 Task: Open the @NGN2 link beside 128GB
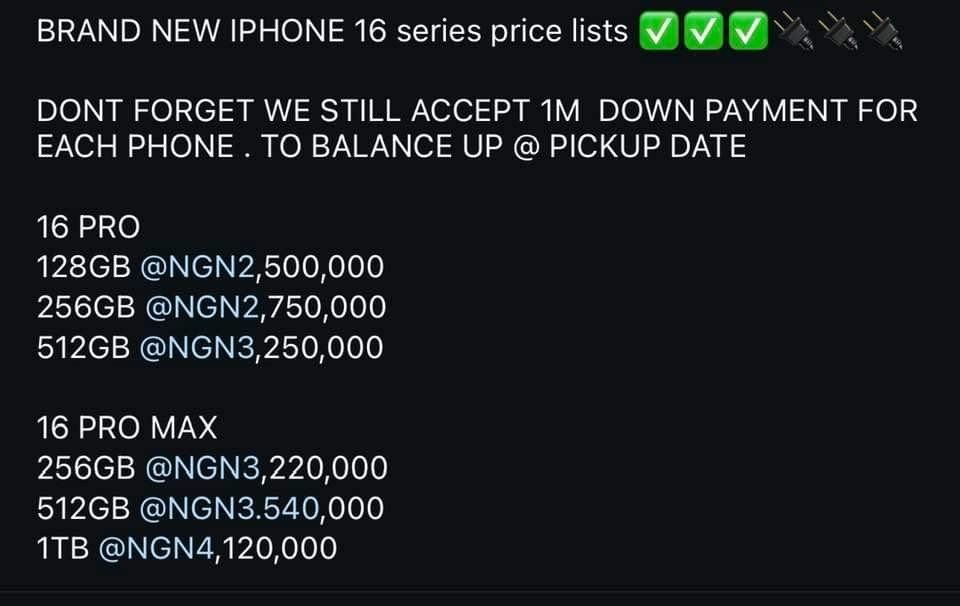197,267
